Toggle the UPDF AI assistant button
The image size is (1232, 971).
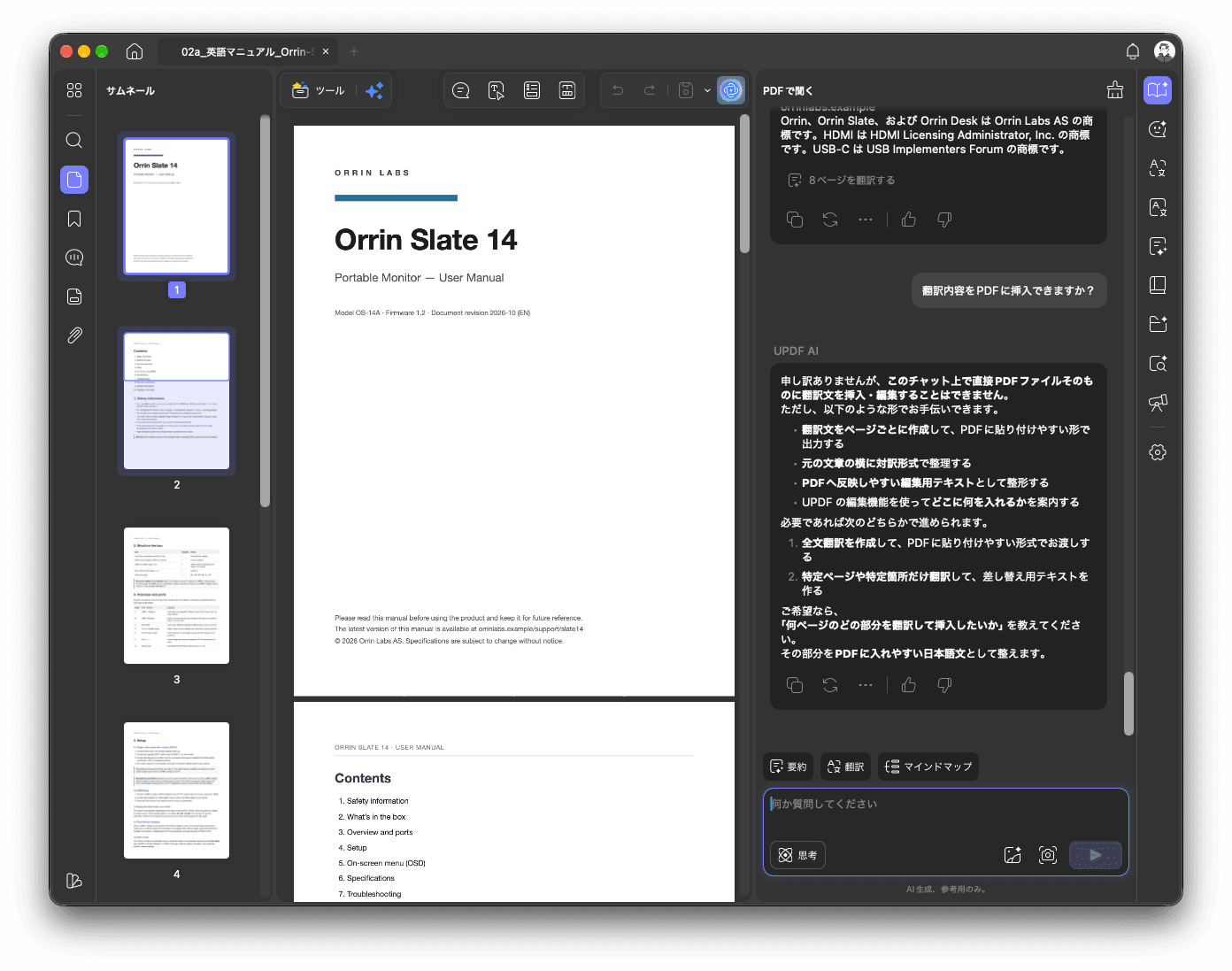[731, 90]
